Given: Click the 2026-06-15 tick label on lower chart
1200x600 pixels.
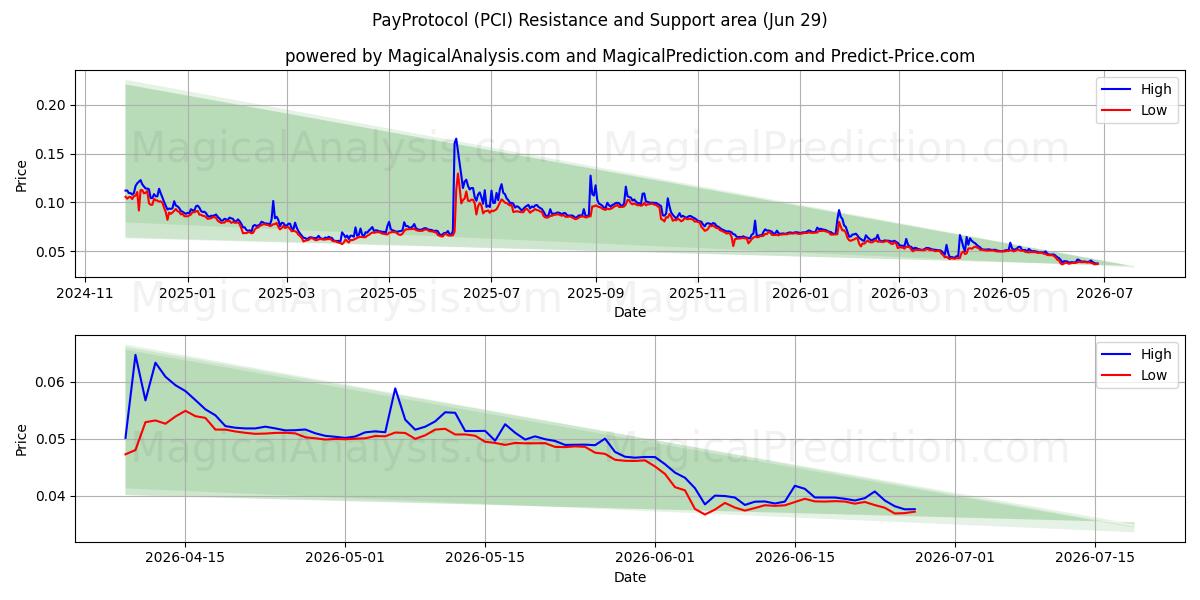Looking at the screenshot, I should click(x=795, y=558).
